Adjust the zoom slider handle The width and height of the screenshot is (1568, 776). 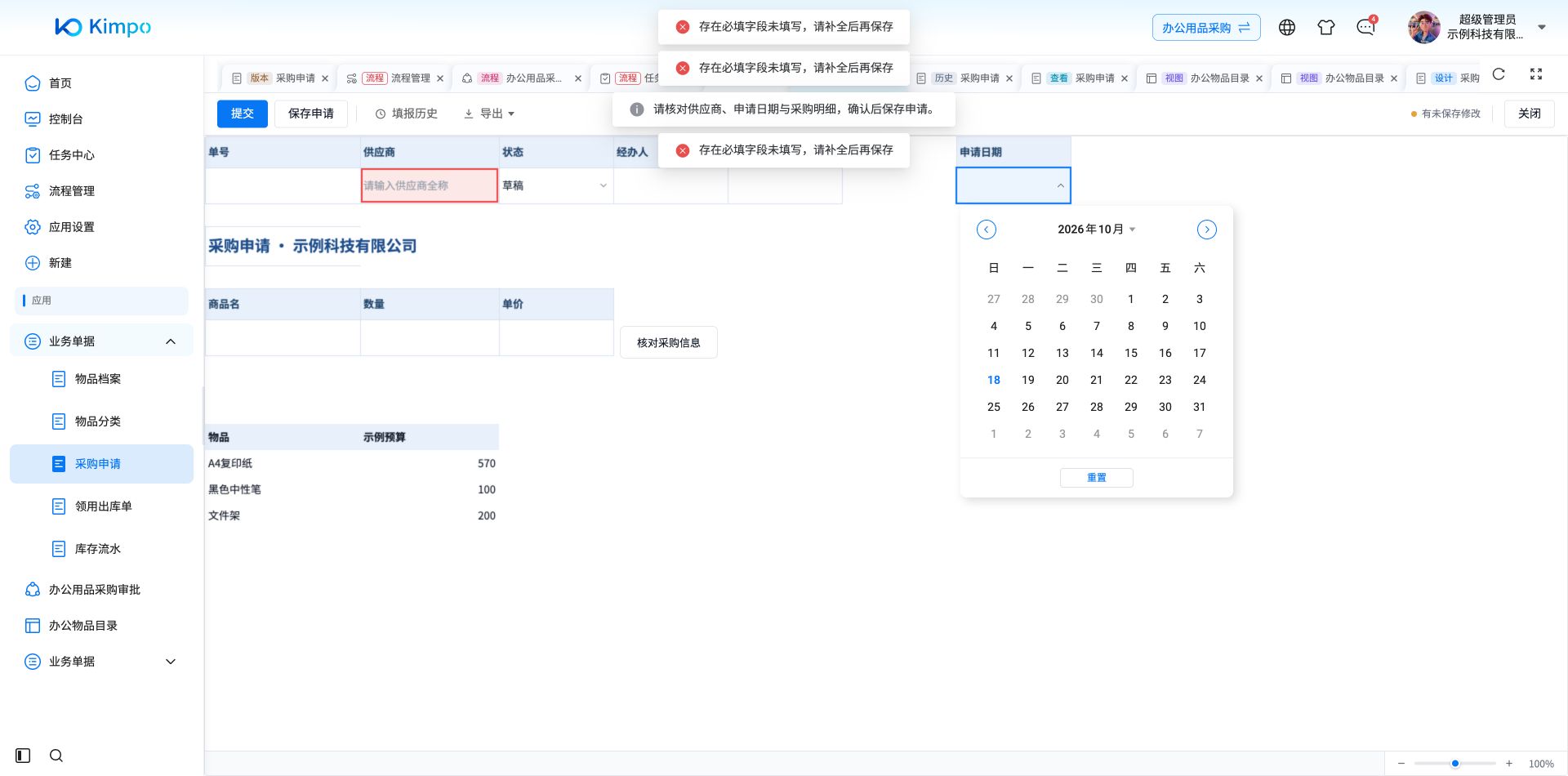(x=1455, y=764)
